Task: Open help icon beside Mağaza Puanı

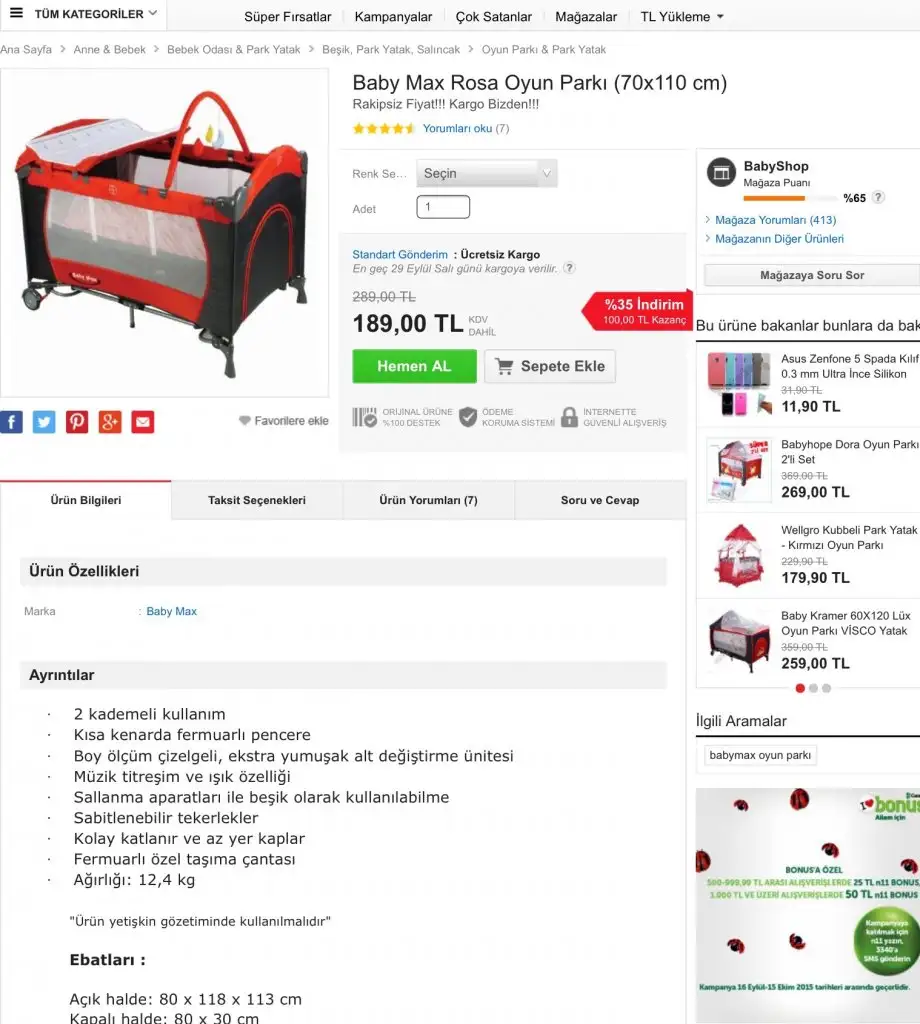Action: click(x=878, y=197)
